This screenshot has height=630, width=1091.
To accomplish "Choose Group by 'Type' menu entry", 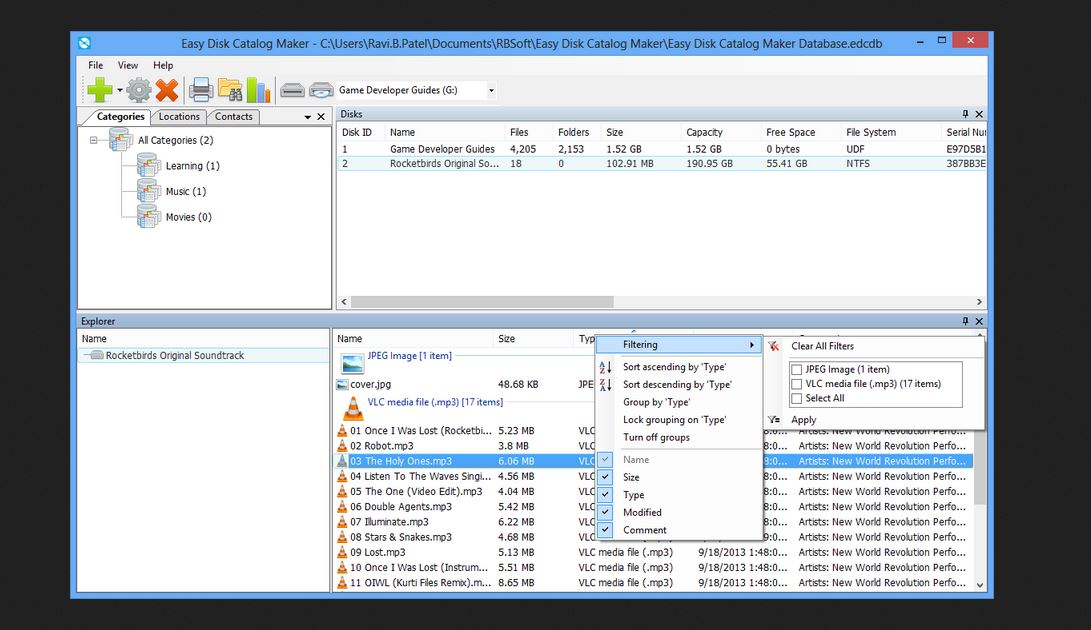I will tap(656, 402).
